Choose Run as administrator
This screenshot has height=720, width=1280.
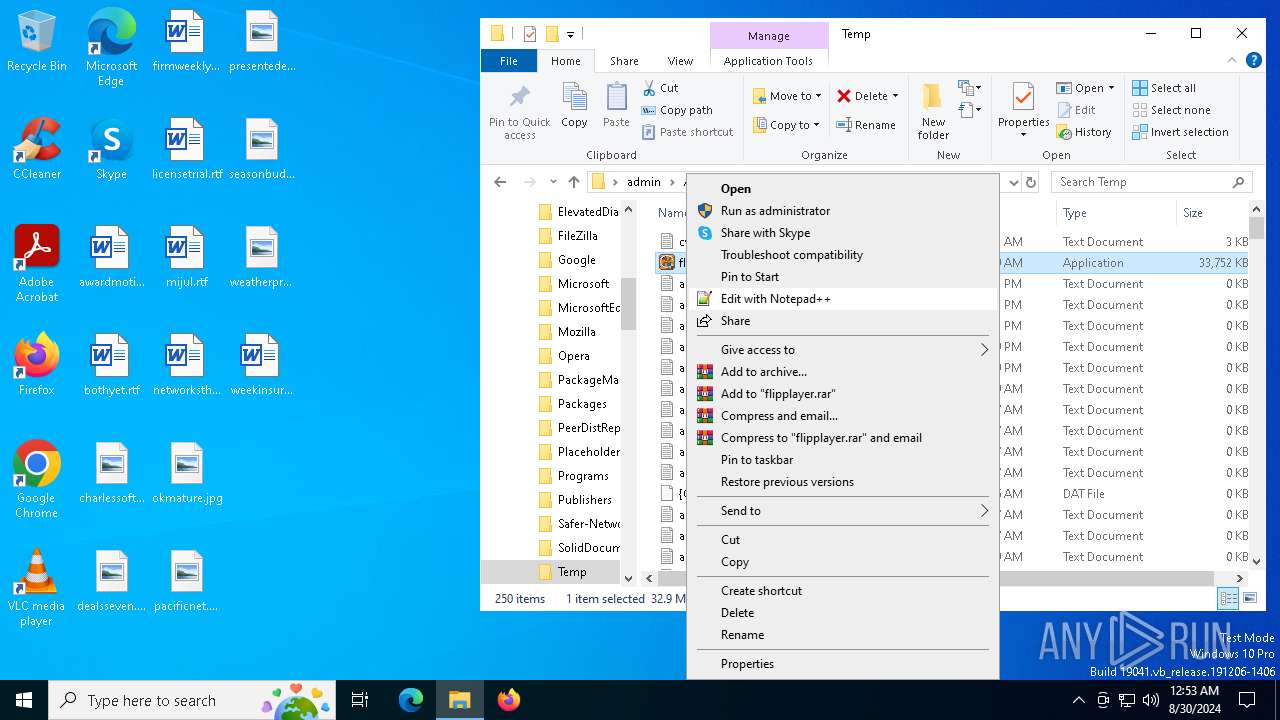pos(842,211)
